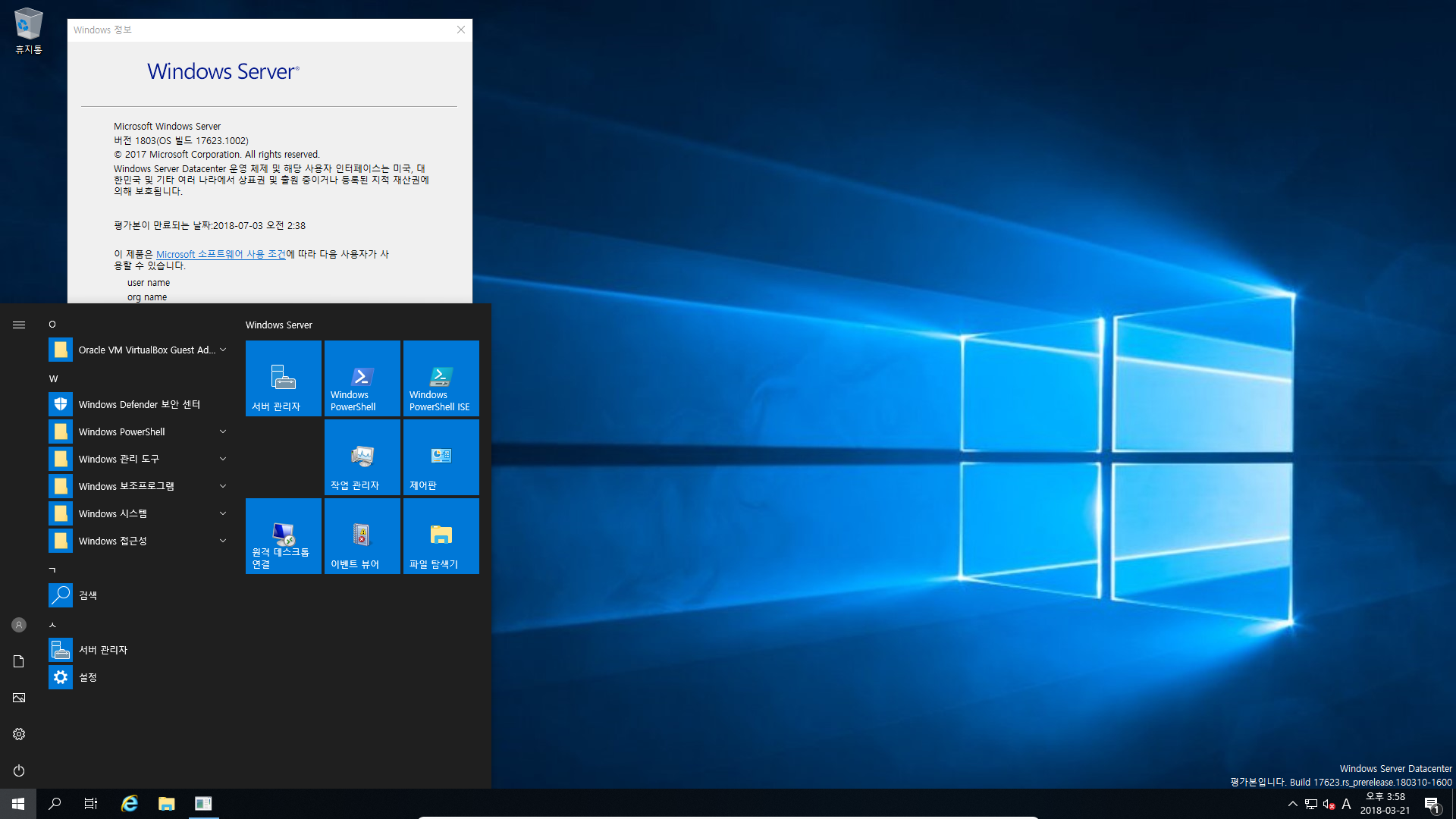The image size is (1456, 819).
Task: Click the IME language indicator A
Action: 1346,804
